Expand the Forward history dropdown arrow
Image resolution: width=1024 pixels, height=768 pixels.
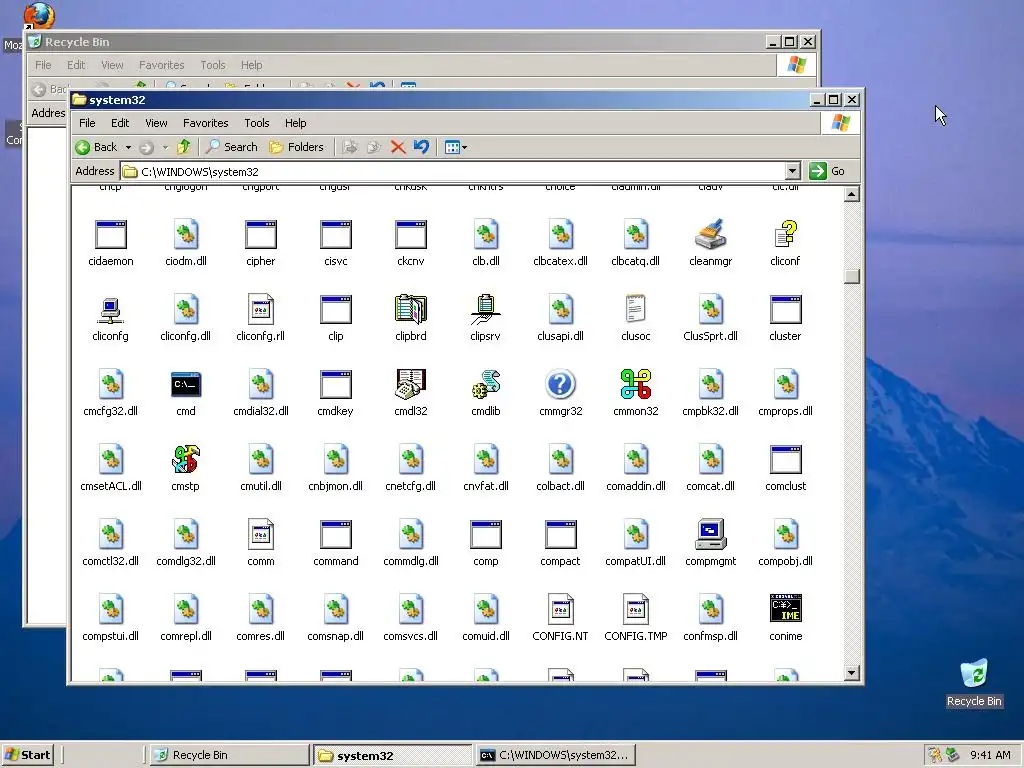(x=165, y=148)
